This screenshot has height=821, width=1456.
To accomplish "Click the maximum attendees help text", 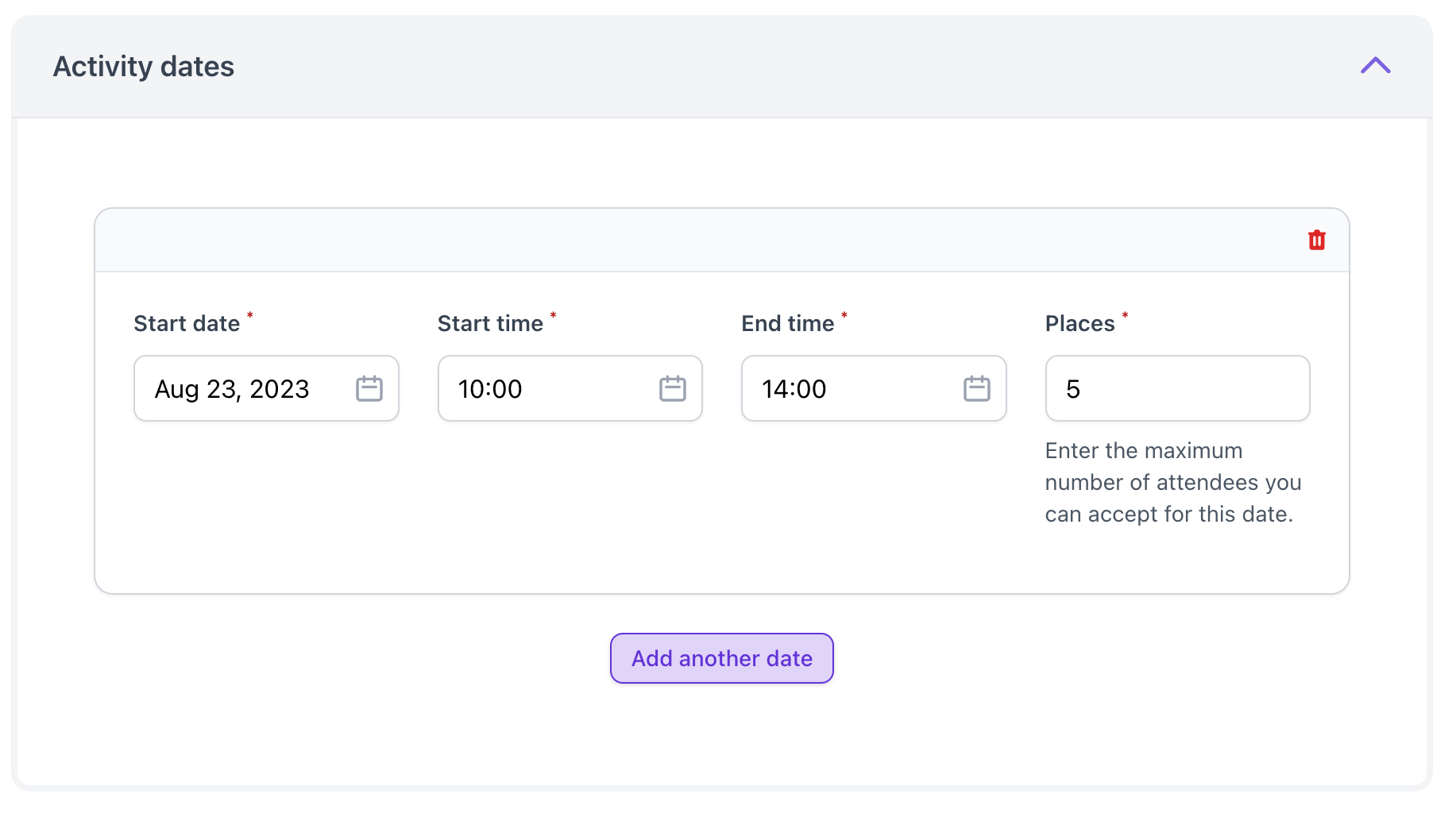I will tap(1172, 483).
